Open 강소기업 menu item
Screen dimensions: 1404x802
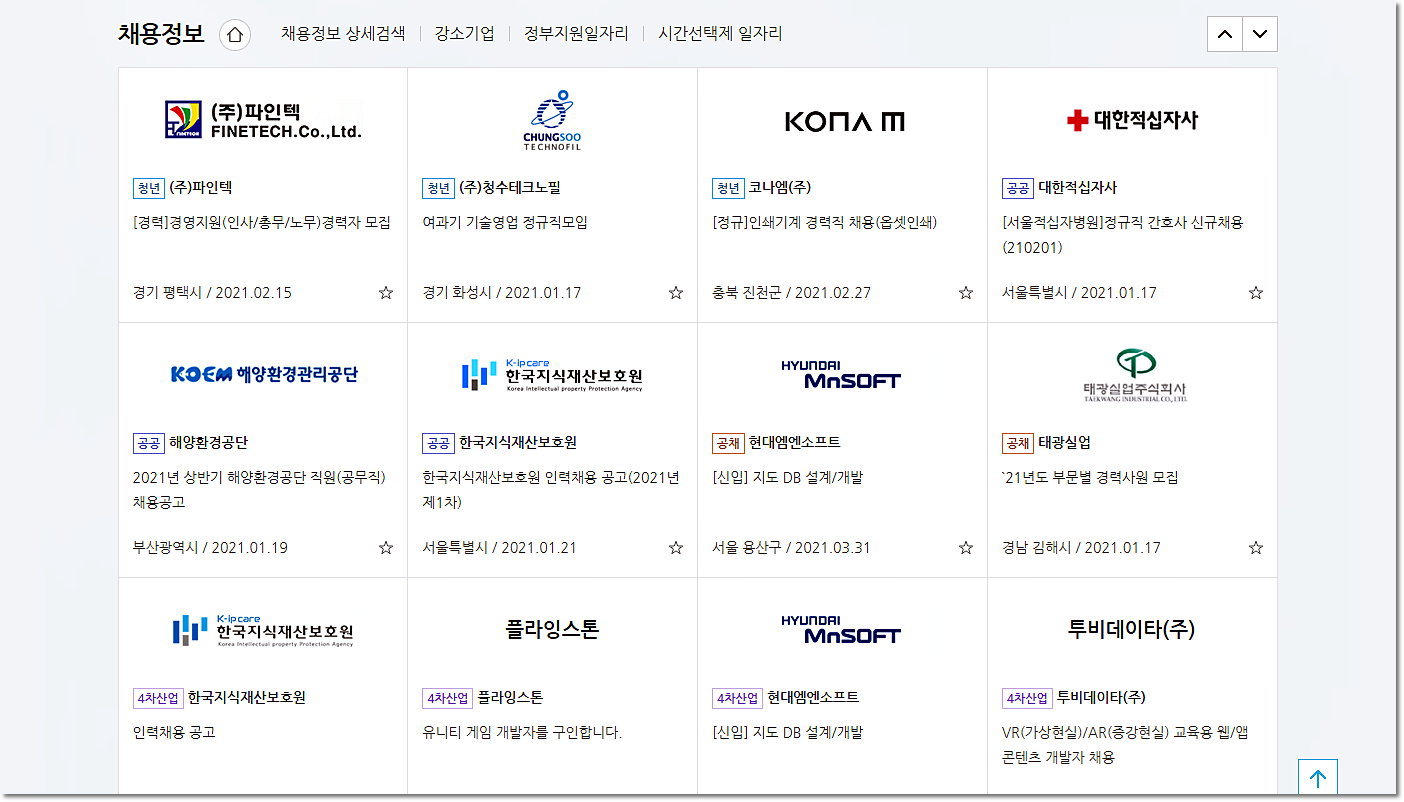[464, 34]
